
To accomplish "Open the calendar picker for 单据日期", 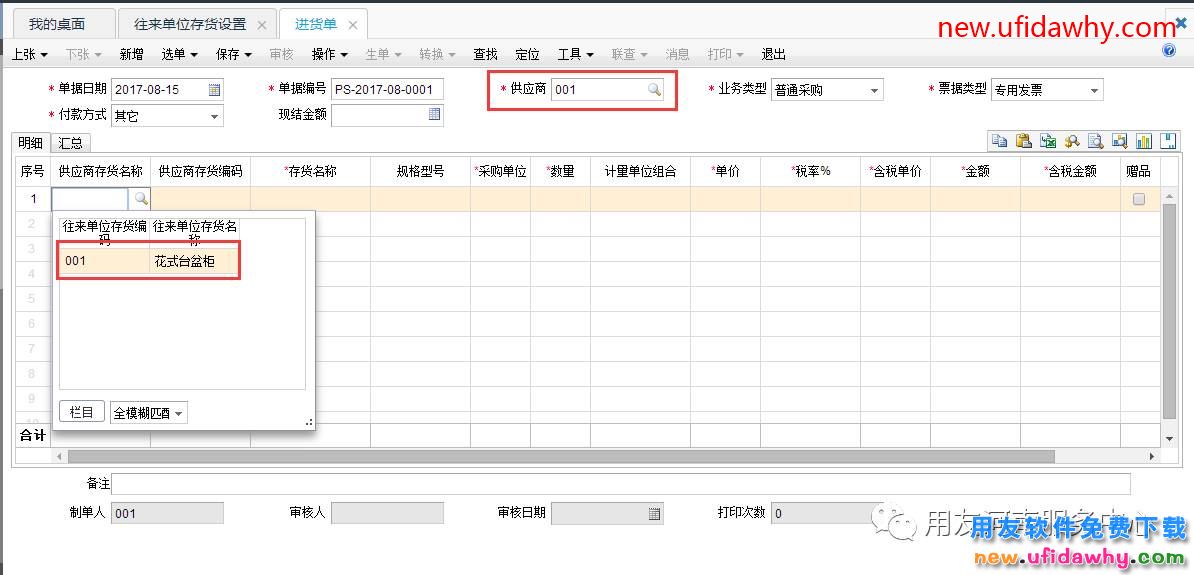I will (x=214, y=90).
